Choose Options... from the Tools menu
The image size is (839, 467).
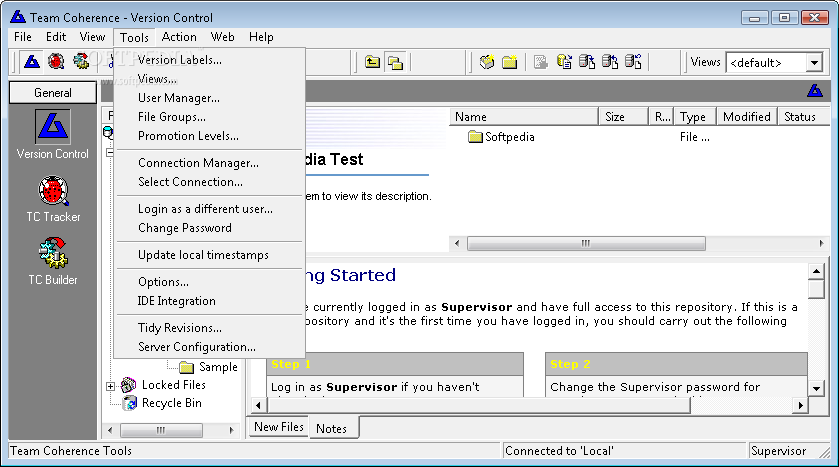(210, 281)
